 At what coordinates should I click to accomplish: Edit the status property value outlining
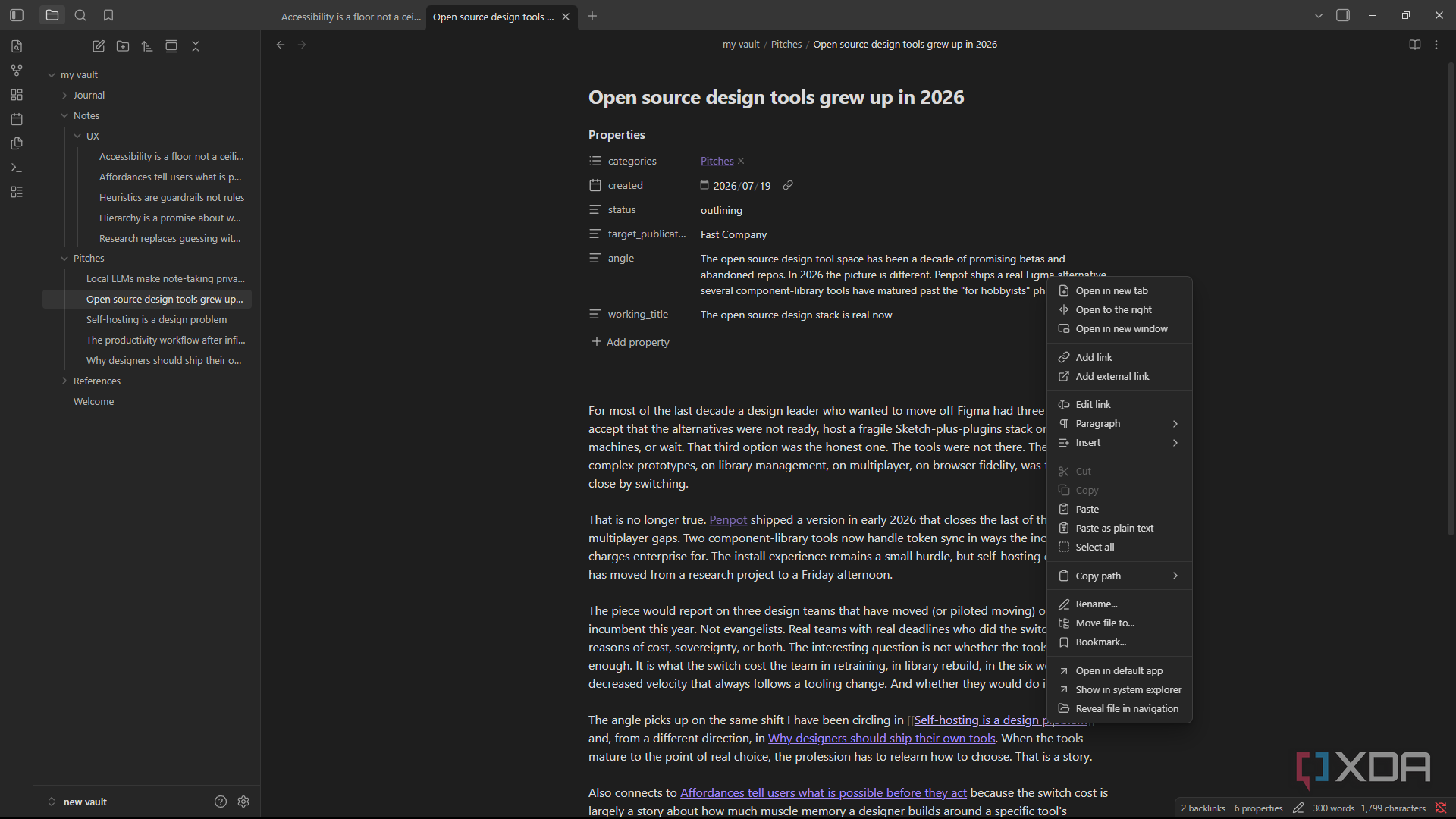pos(721,210)
